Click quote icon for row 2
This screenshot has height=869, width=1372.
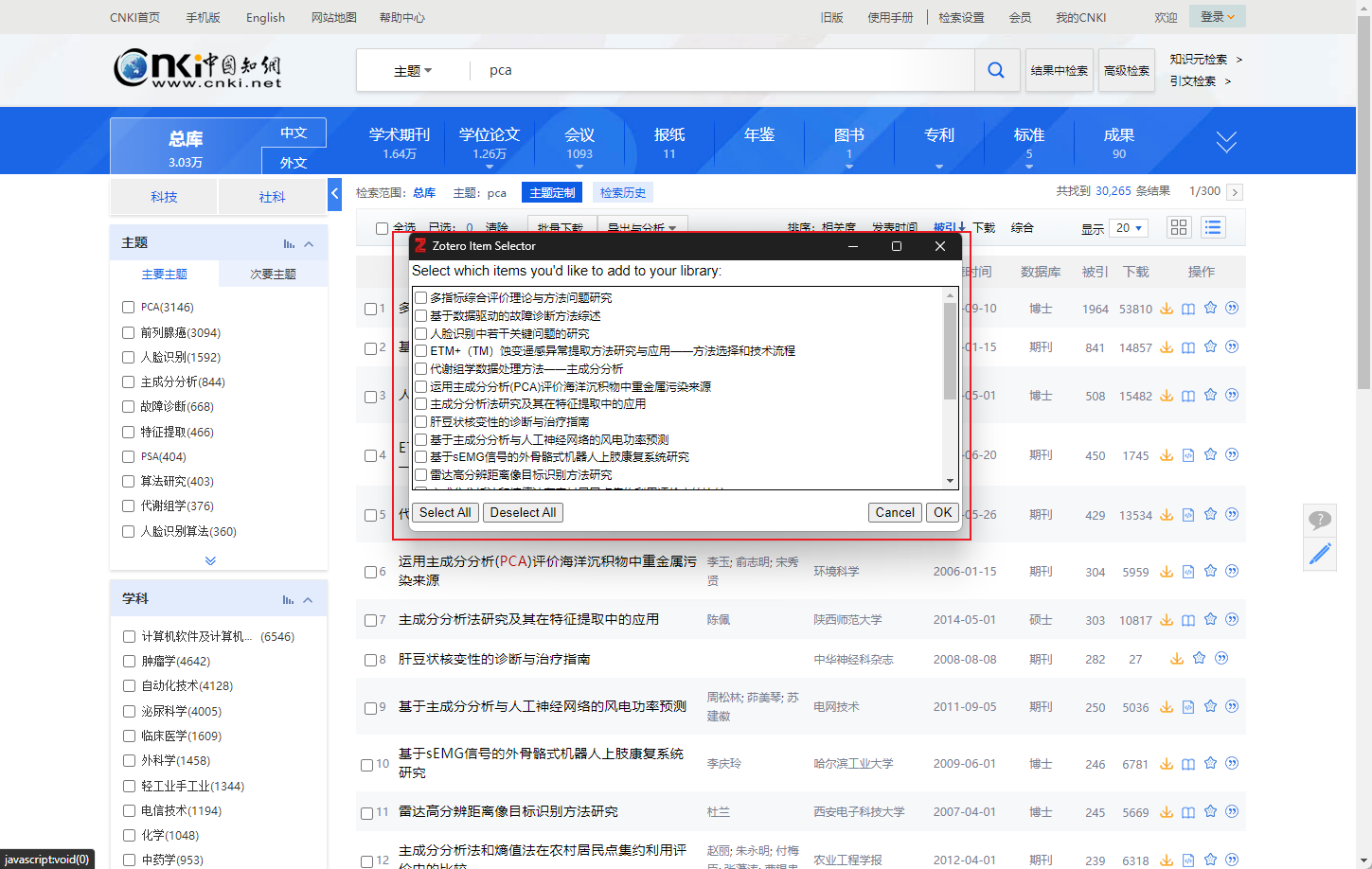pyautogui.click(x=1232, y=346)
